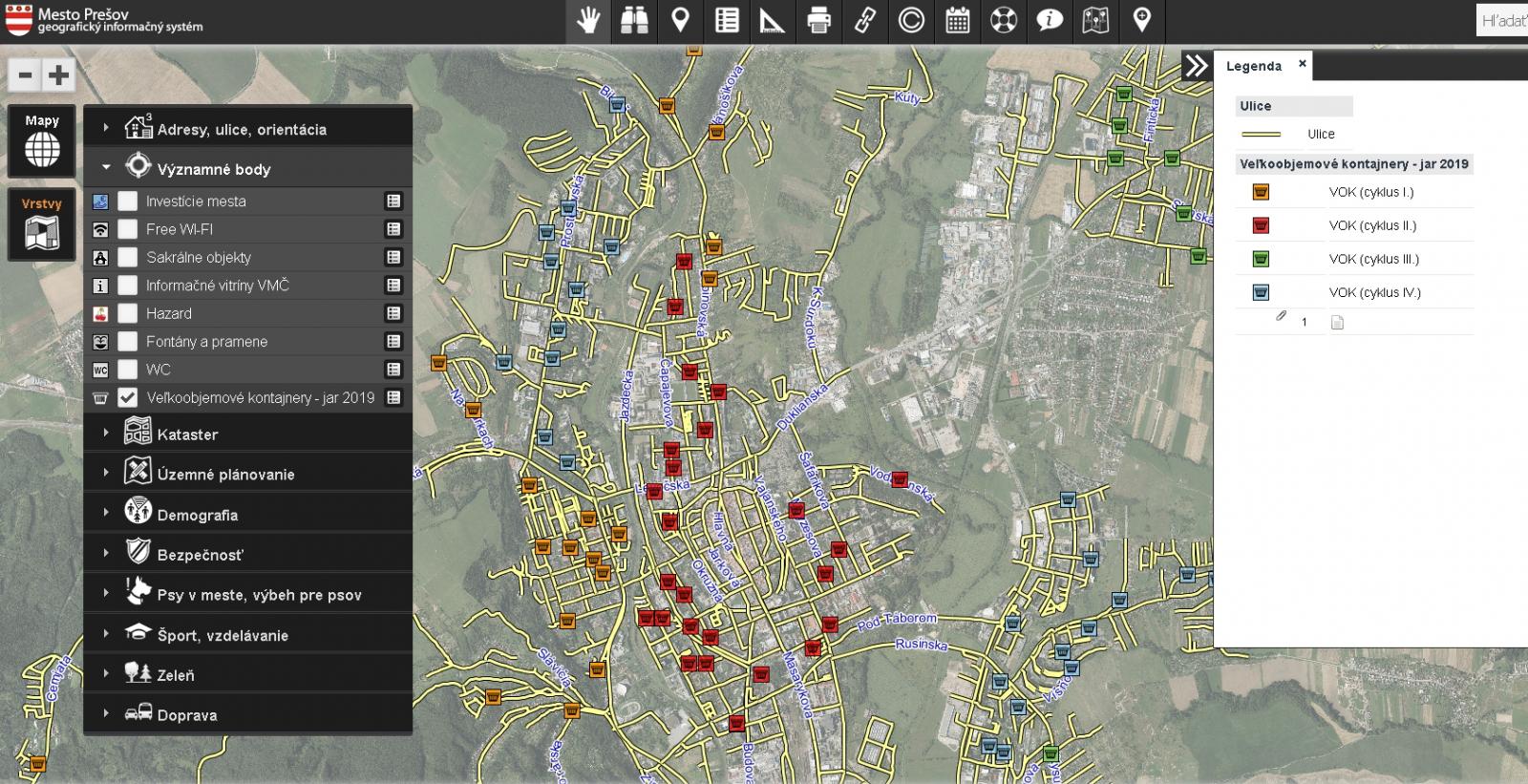Click green VOK (cyklus III.) legend swatch
Screen dimensions: 1528x784
(1261, 259)
